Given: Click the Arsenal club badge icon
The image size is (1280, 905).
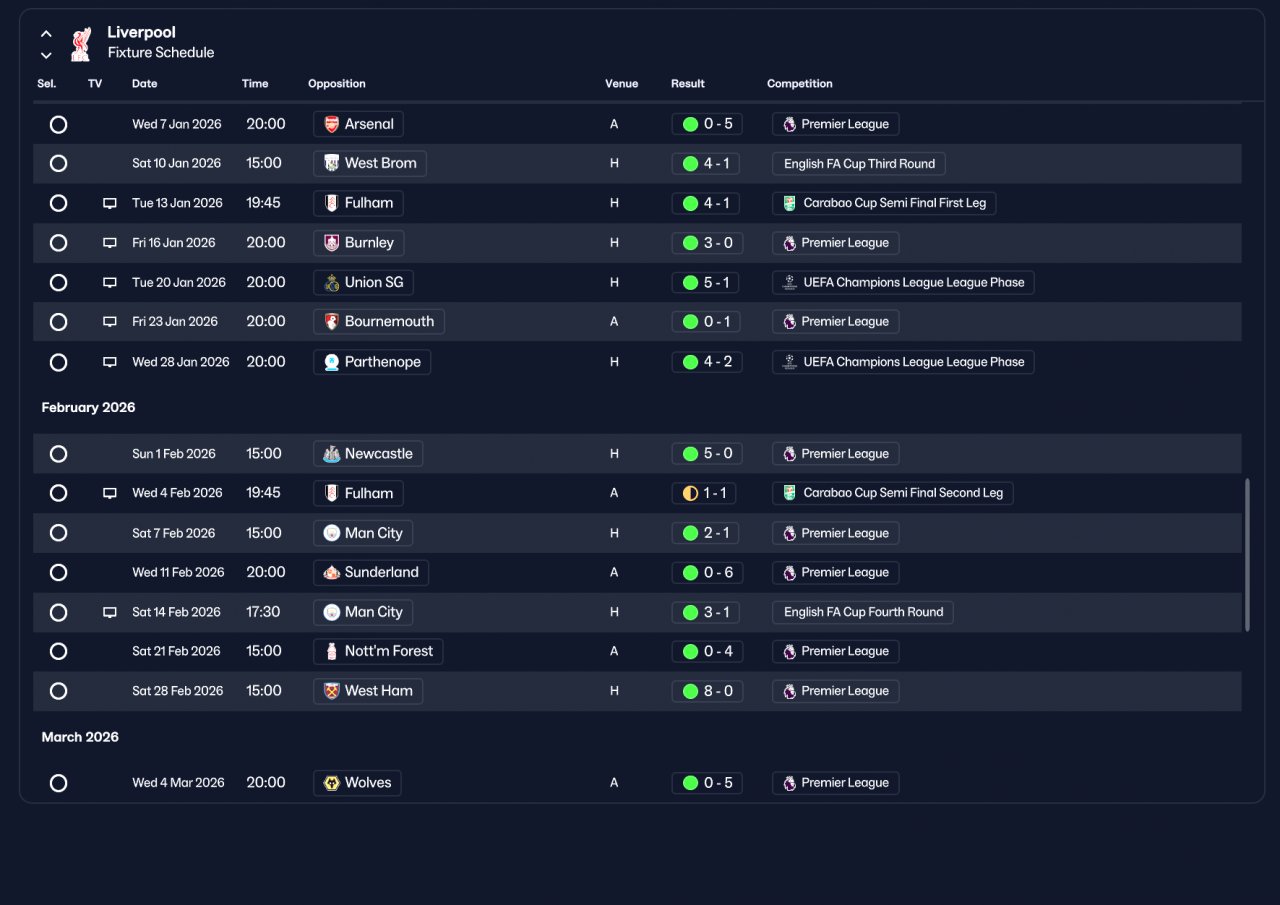Looking at the screenshot, I should pos(332,124).
